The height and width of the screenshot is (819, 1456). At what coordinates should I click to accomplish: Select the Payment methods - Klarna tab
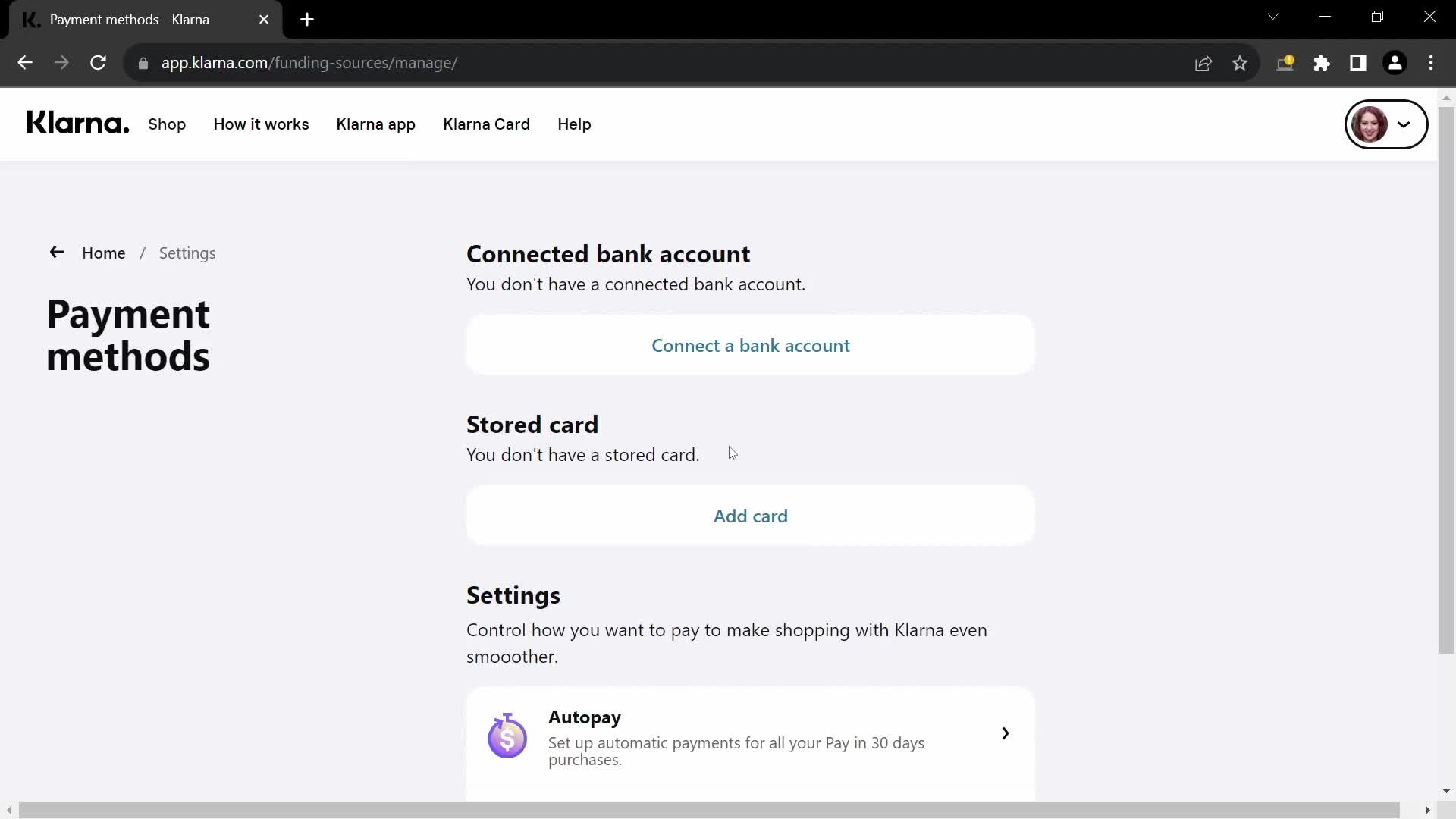click(x=146, y=20)
